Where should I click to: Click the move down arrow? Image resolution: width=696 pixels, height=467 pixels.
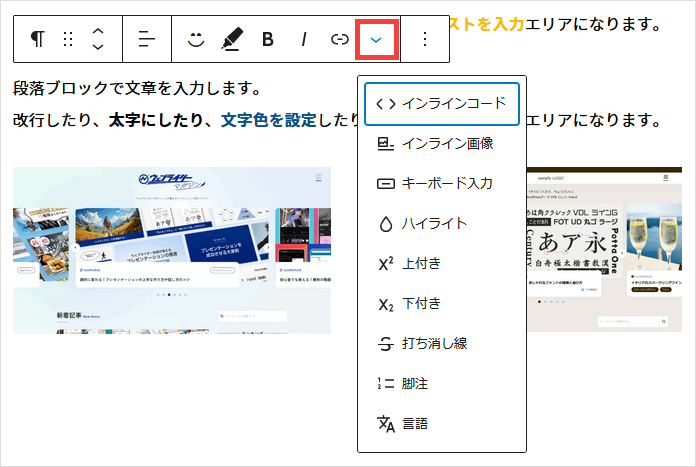tap(97, 47)
